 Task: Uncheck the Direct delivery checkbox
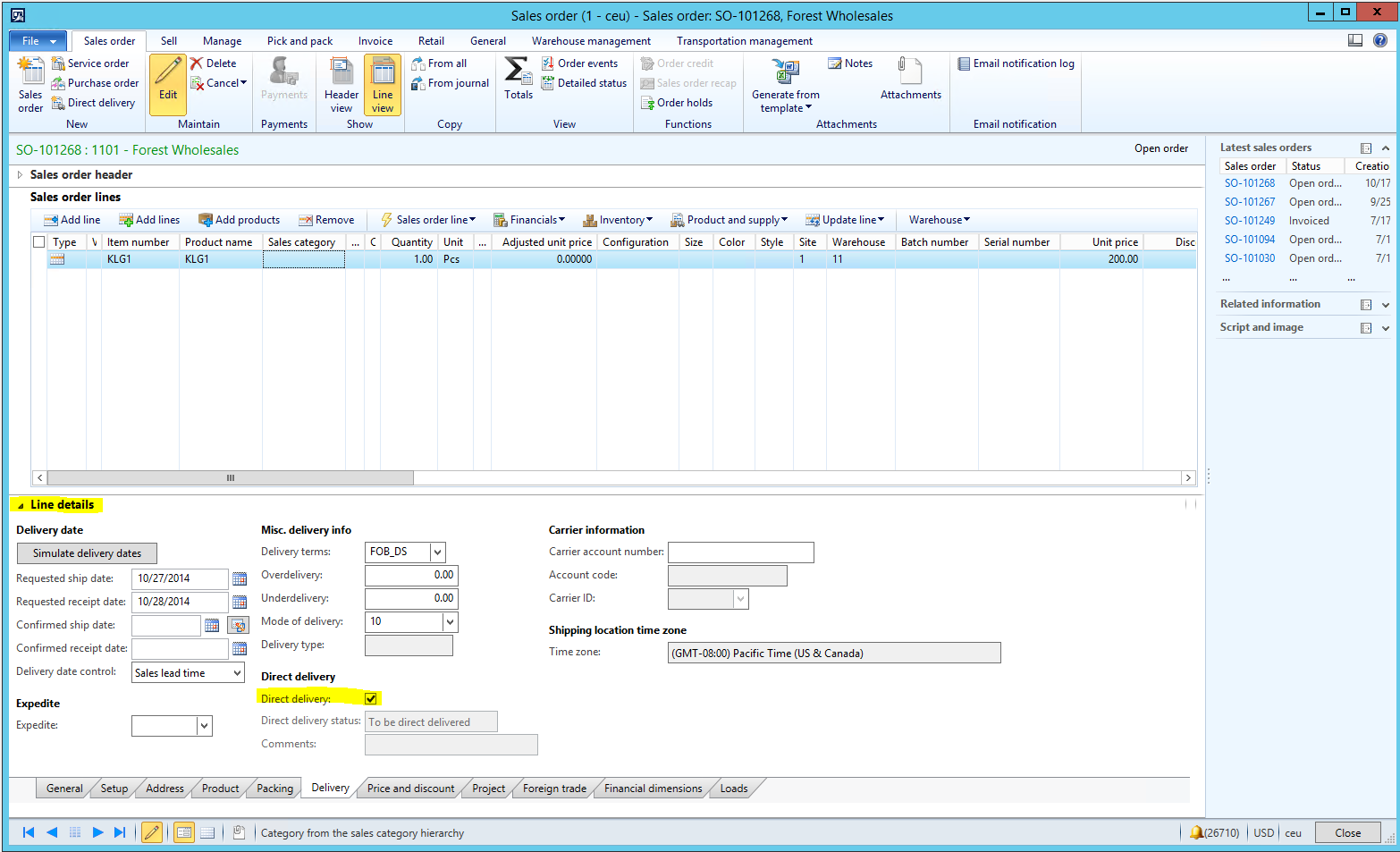click(371, 698)
